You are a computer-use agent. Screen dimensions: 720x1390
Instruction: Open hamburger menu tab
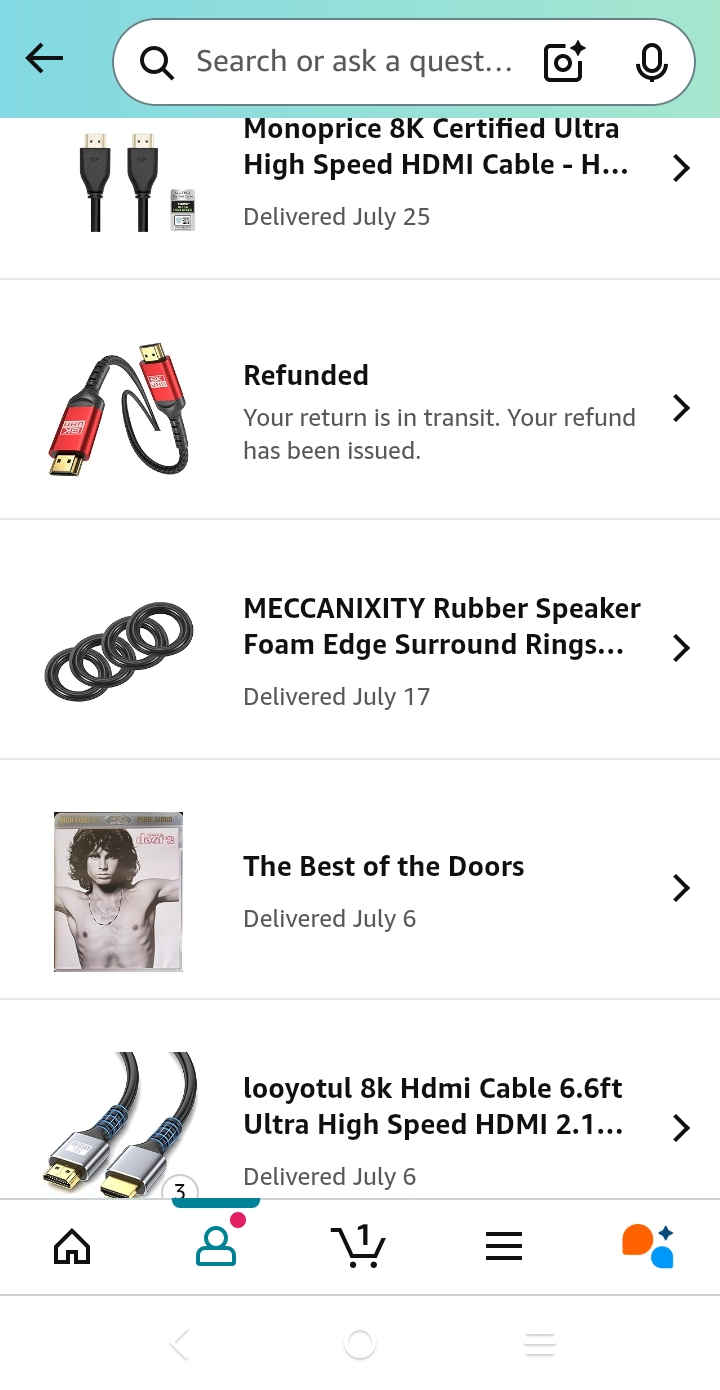tap(504, 1246)
